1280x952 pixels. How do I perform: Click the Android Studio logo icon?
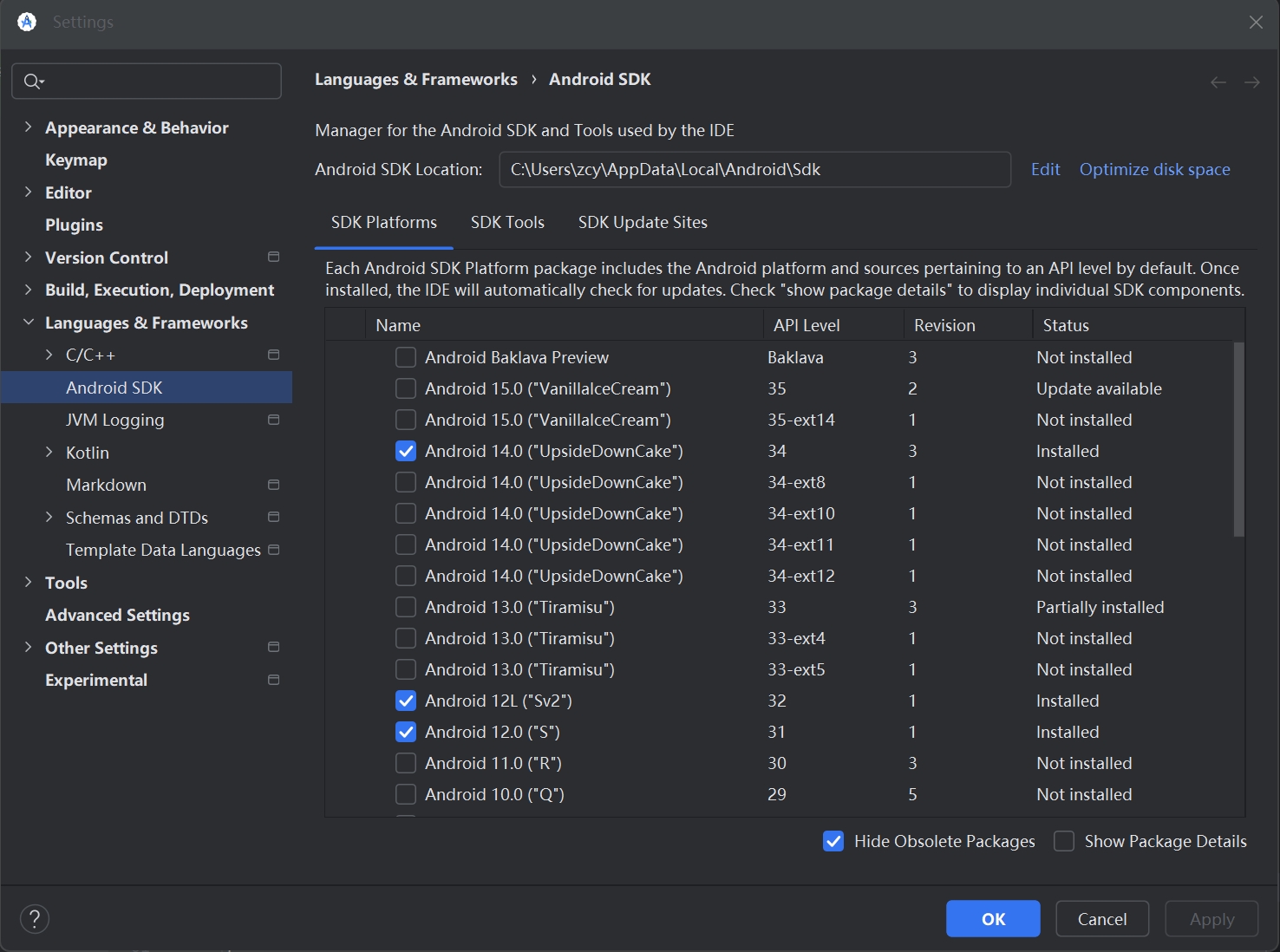[26, 22]
